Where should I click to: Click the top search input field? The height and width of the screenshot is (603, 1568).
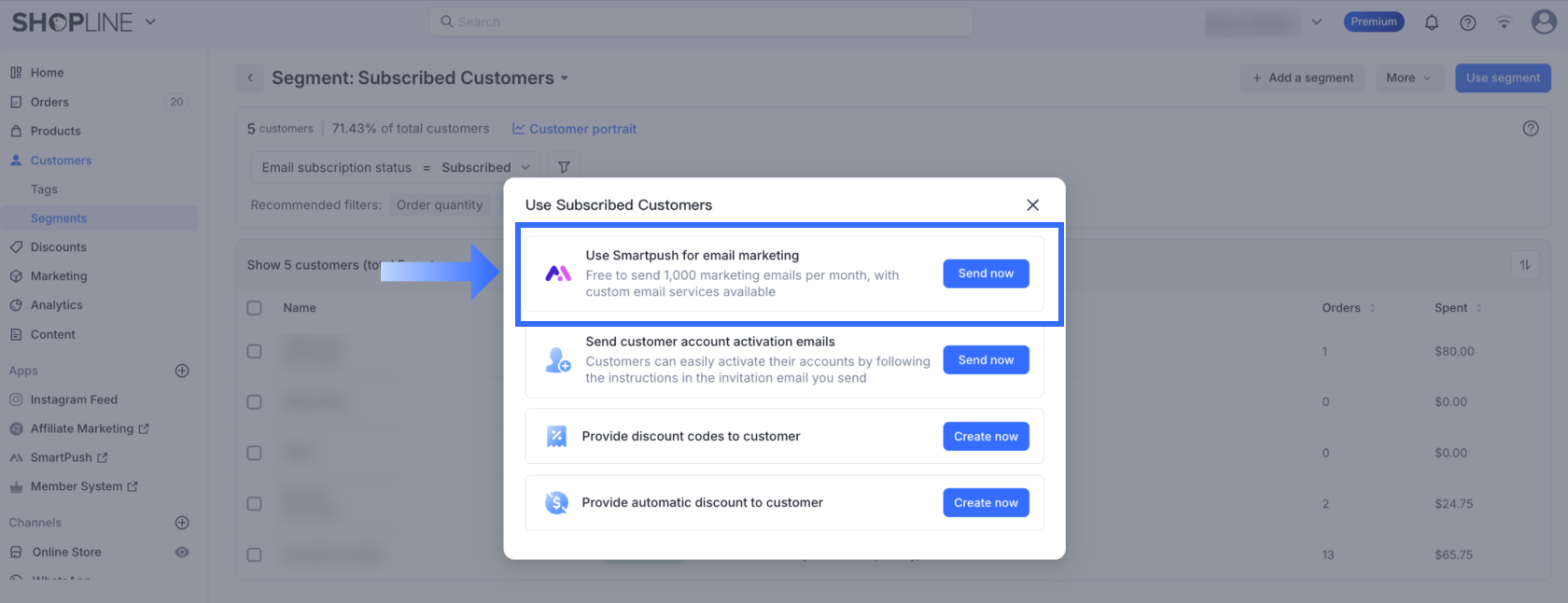(x=700, y=21)
